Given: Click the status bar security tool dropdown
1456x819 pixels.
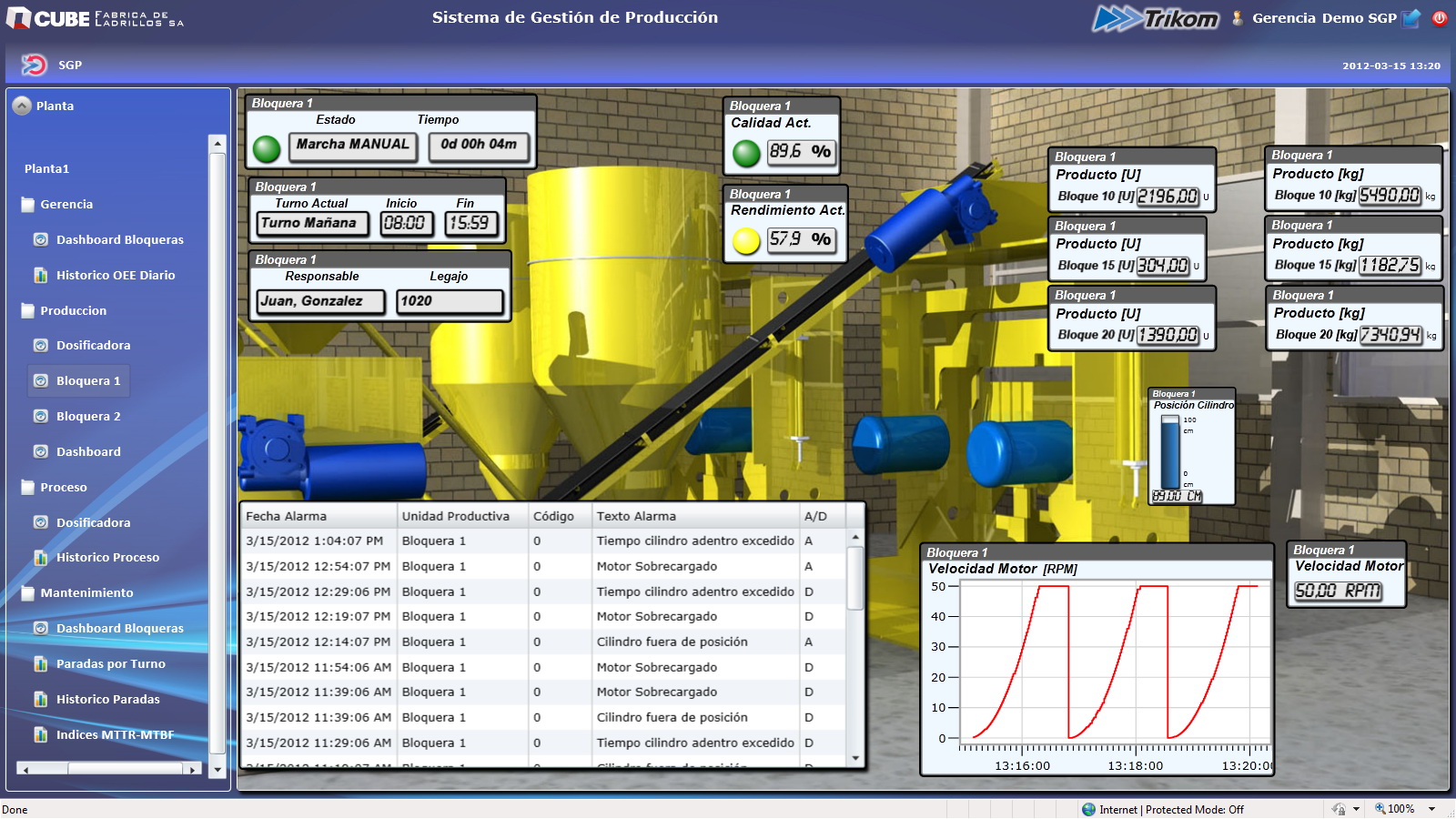Looking at the screenshot, I should click(1356, 809).
